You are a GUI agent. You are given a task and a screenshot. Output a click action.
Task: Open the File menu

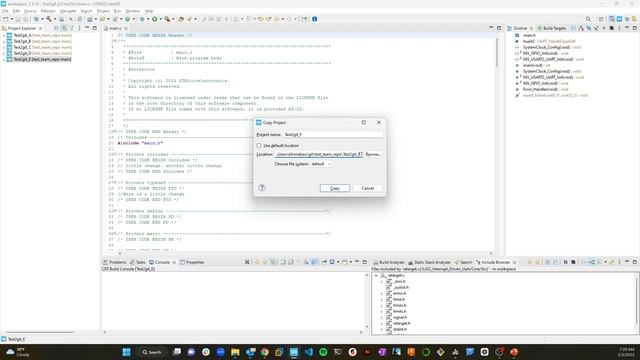[x=5, y=11]
